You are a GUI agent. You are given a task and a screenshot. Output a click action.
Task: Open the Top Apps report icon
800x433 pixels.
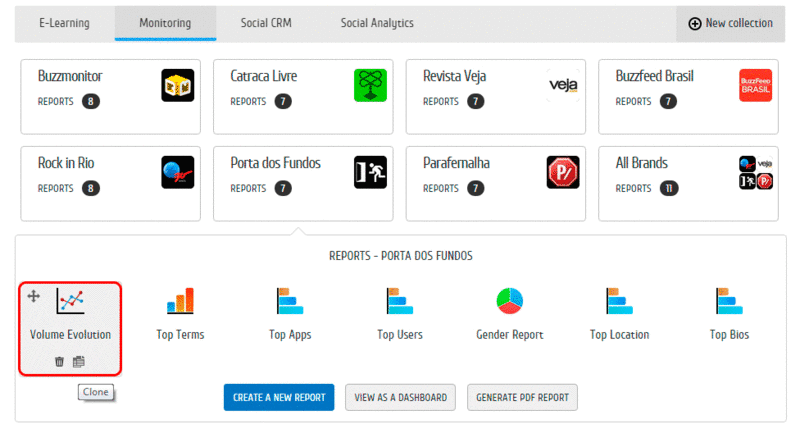coord(291,300)
